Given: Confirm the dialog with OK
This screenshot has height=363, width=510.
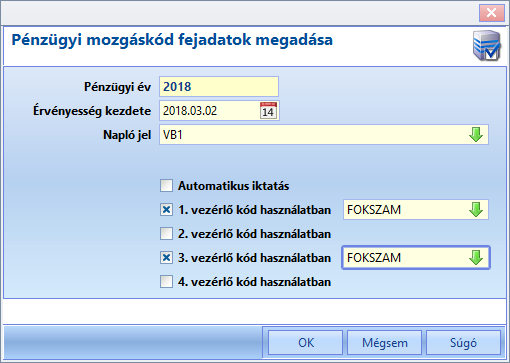Looking at the screenshot, I should (x=306, y=343).
